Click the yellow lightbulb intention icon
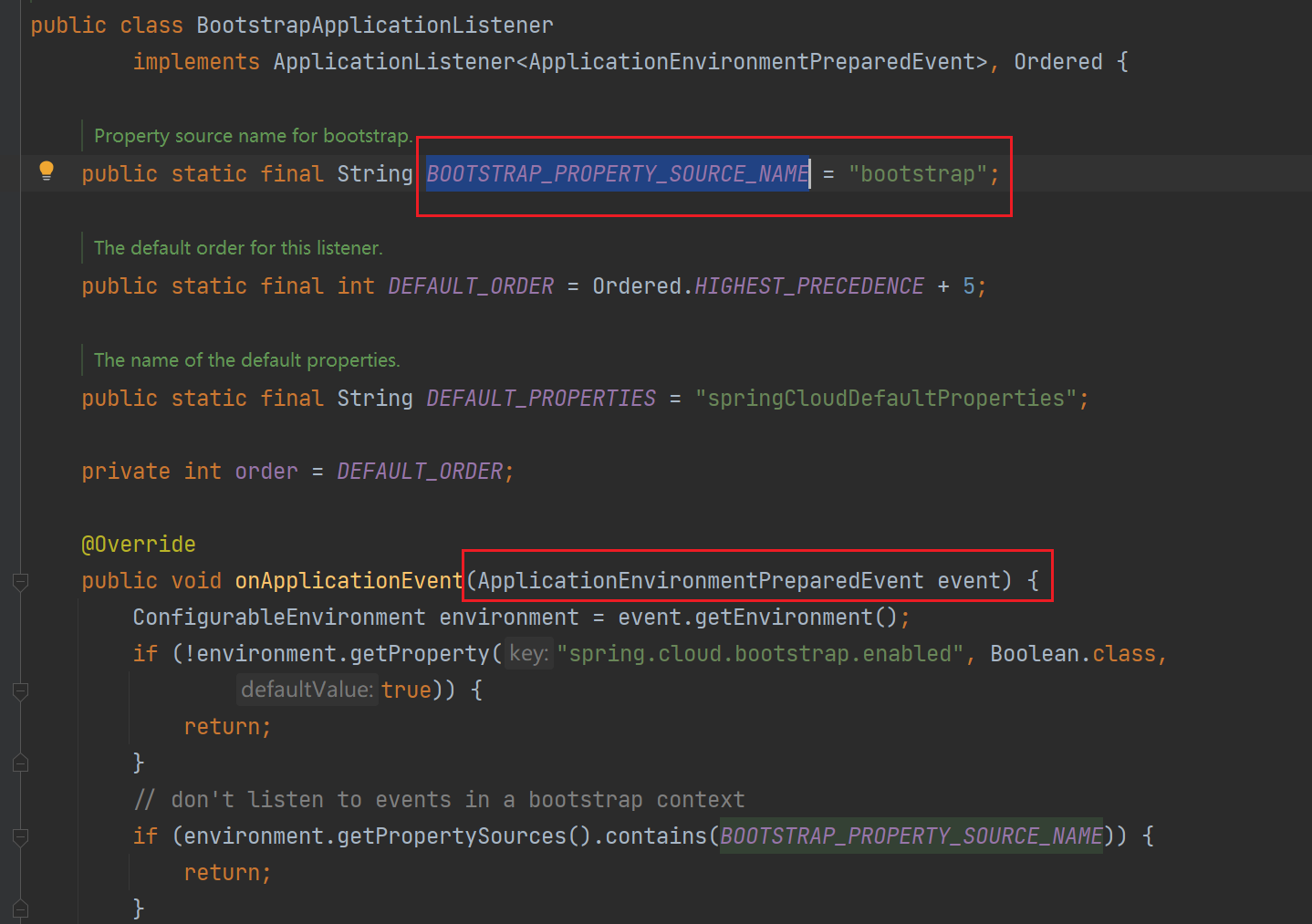1312x924 pixels. click(x=47, y=171)
